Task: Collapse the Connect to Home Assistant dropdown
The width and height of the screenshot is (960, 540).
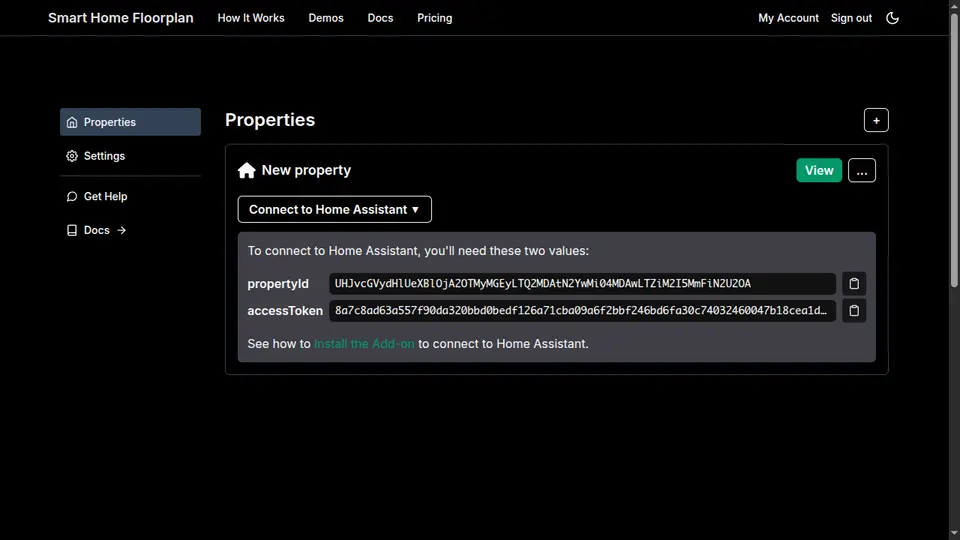Action: click(334, 209)
